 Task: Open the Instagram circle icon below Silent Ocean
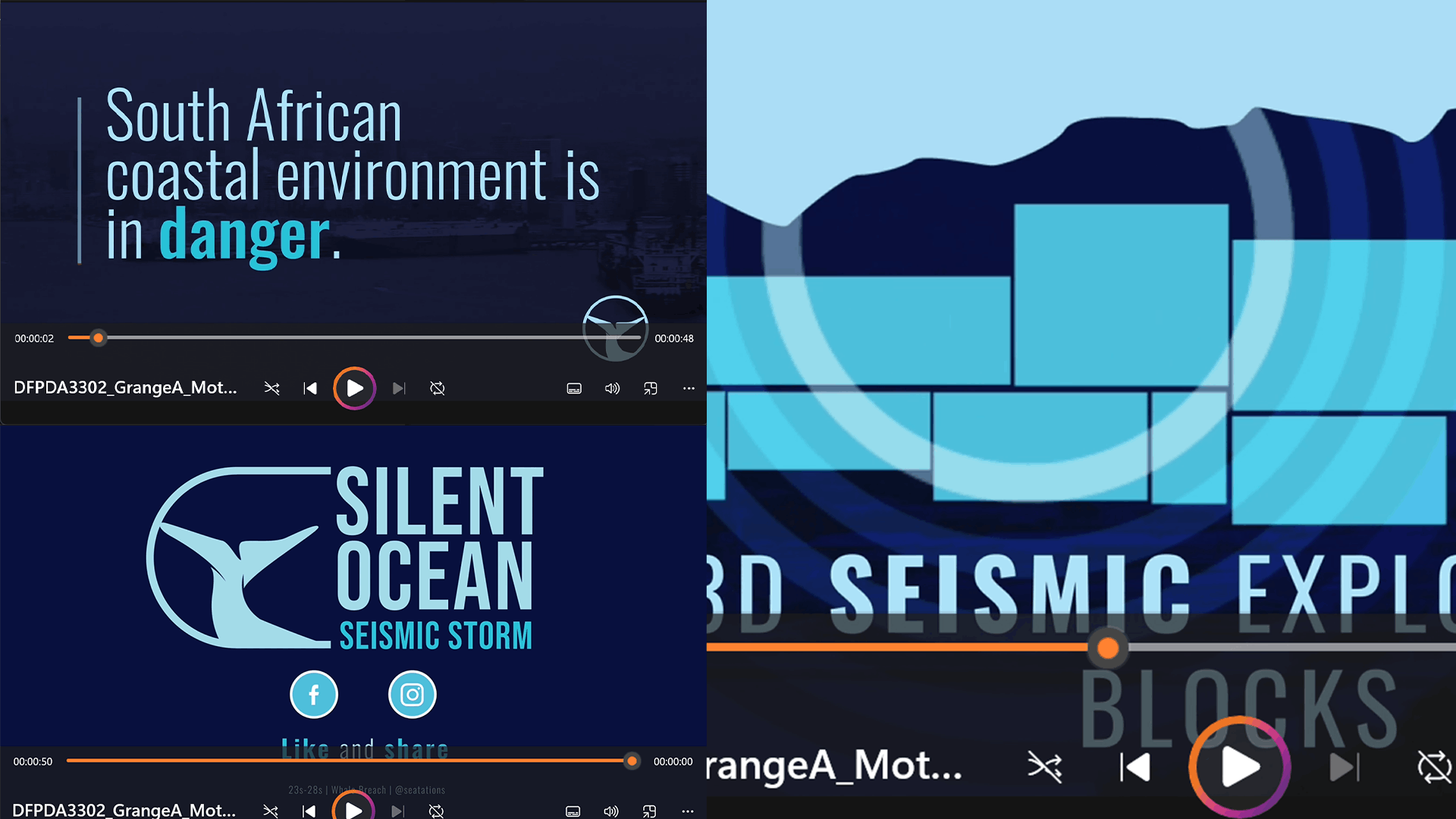(x=412, y=695)
